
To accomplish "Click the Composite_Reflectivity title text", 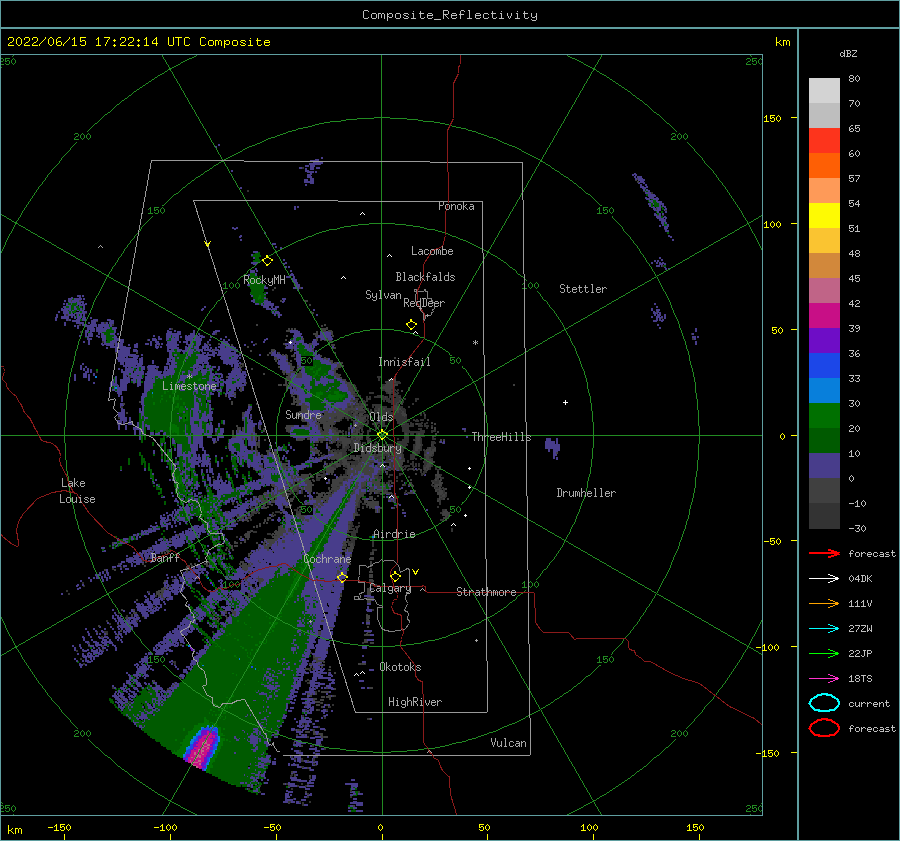I will [450, 15].
